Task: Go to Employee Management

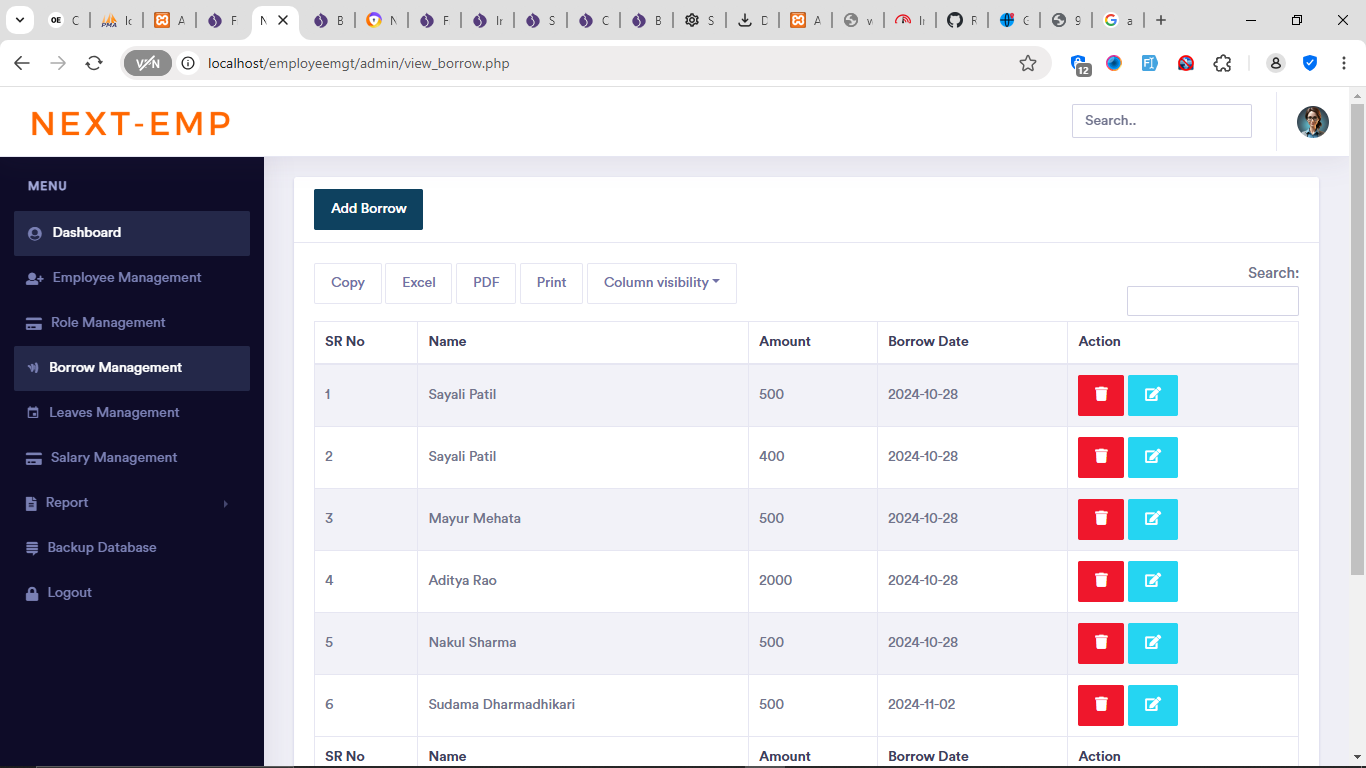Action: (127, 278)
